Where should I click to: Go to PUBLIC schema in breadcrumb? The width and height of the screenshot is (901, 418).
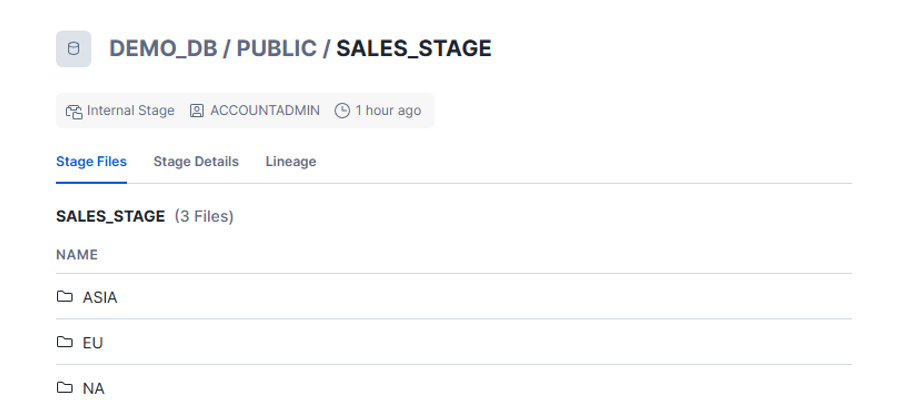point(276,49)
